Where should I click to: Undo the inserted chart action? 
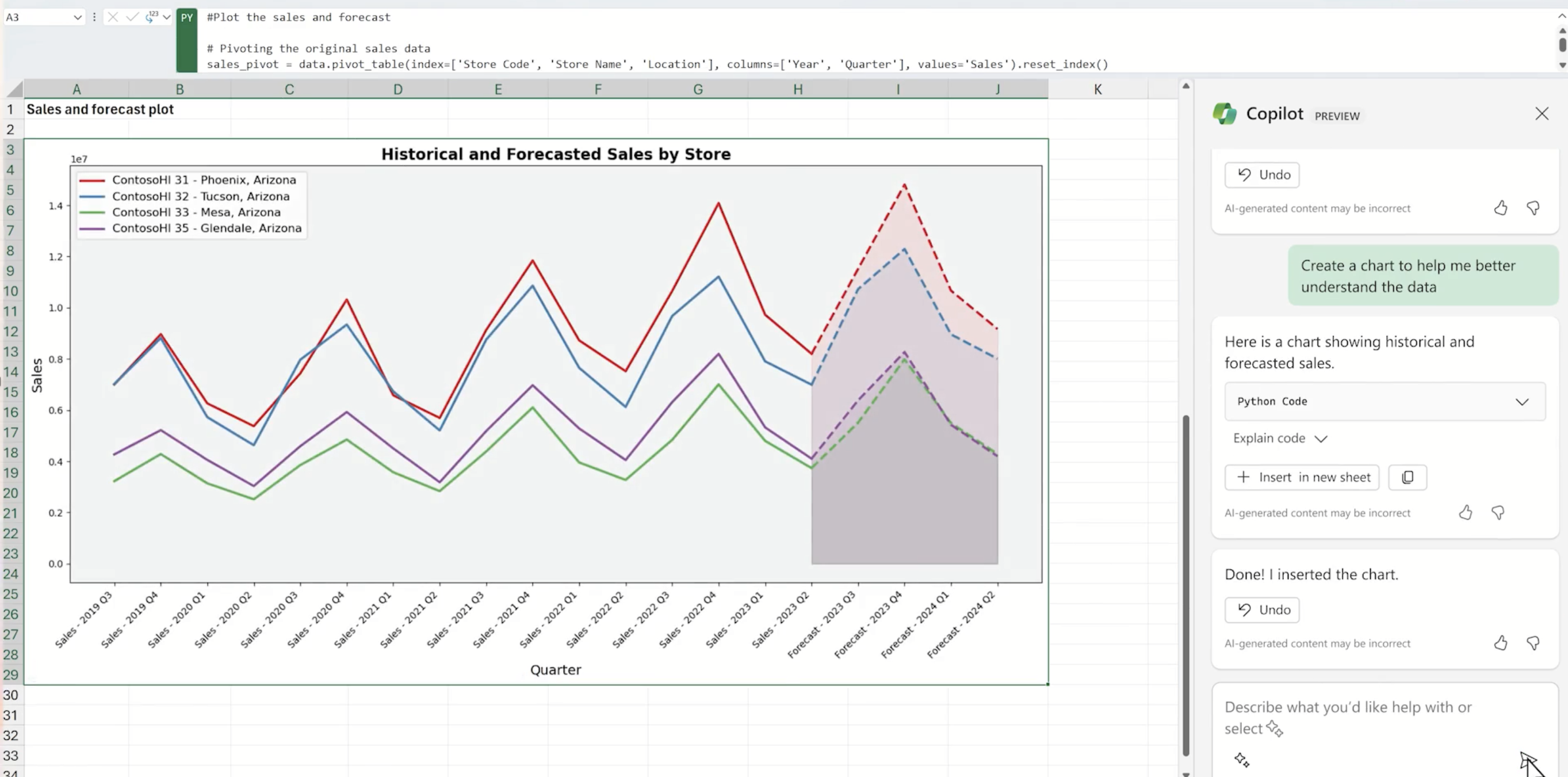1262,610
